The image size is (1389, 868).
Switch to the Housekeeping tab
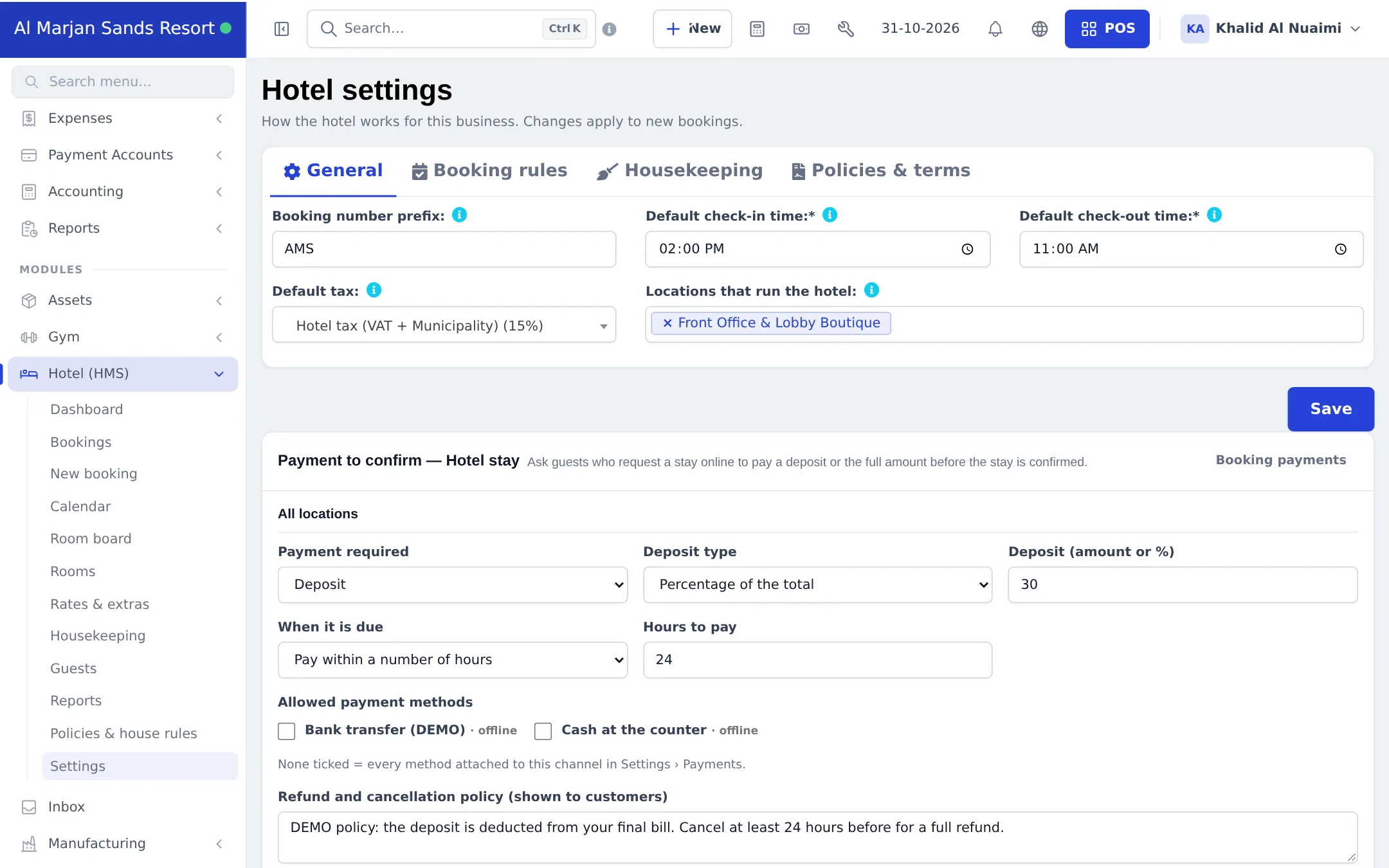click(x=680, y=170)
